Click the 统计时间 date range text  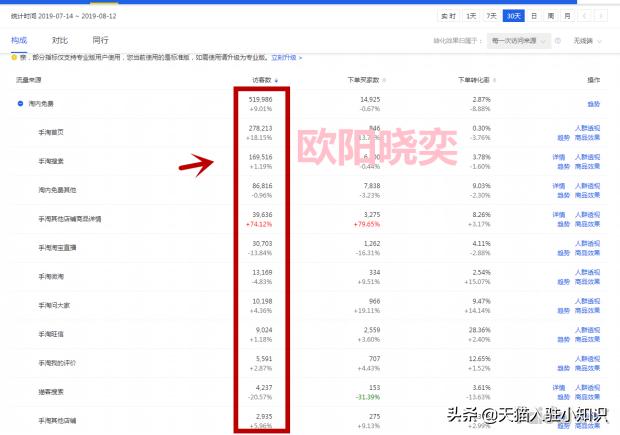click(x=64, y=16)
